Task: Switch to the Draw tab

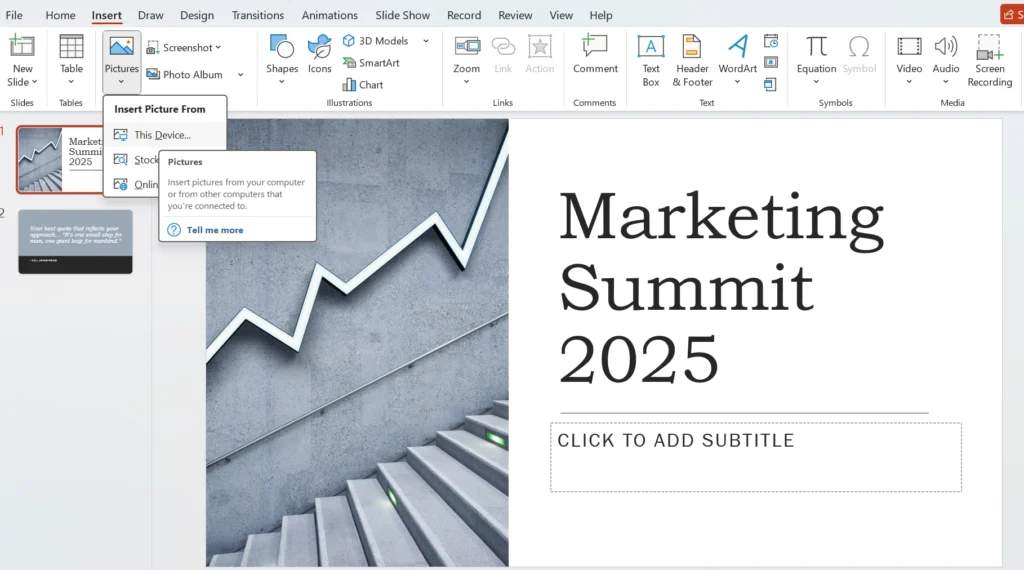Action: click(151, 15)
